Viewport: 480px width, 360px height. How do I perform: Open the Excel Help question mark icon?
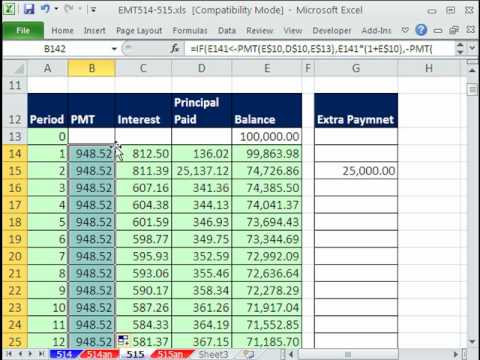(421, 30)
